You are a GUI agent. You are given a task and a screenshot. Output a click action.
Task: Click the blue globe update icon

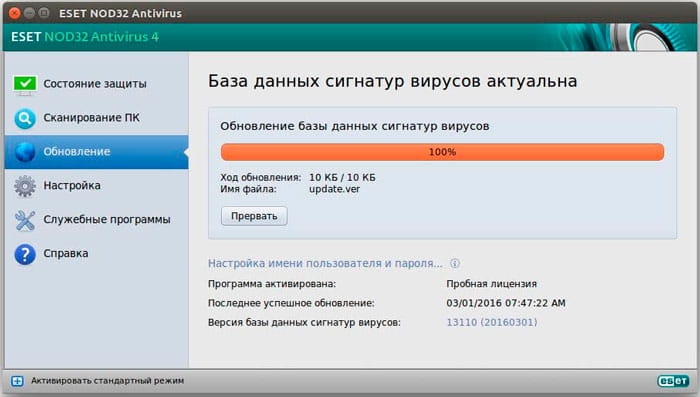pos(25,152)
